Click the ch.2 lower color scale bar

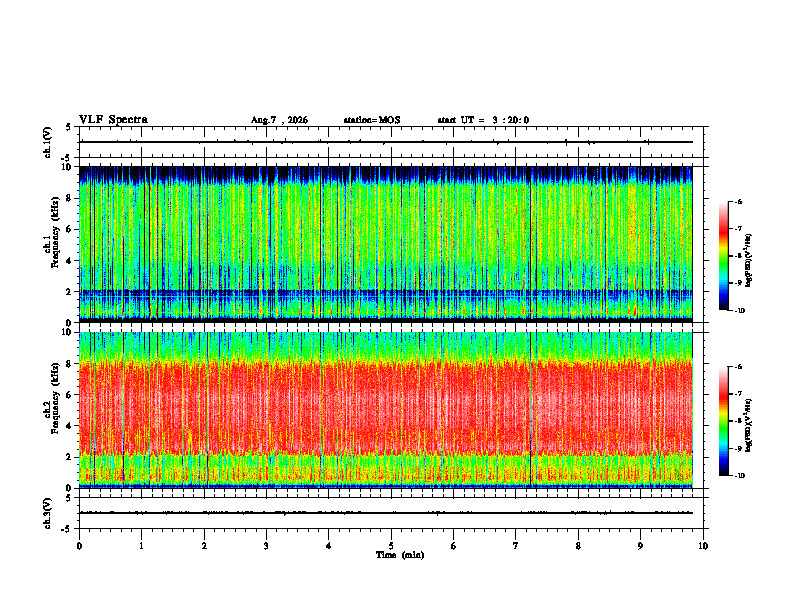click(x=723, y=421)
